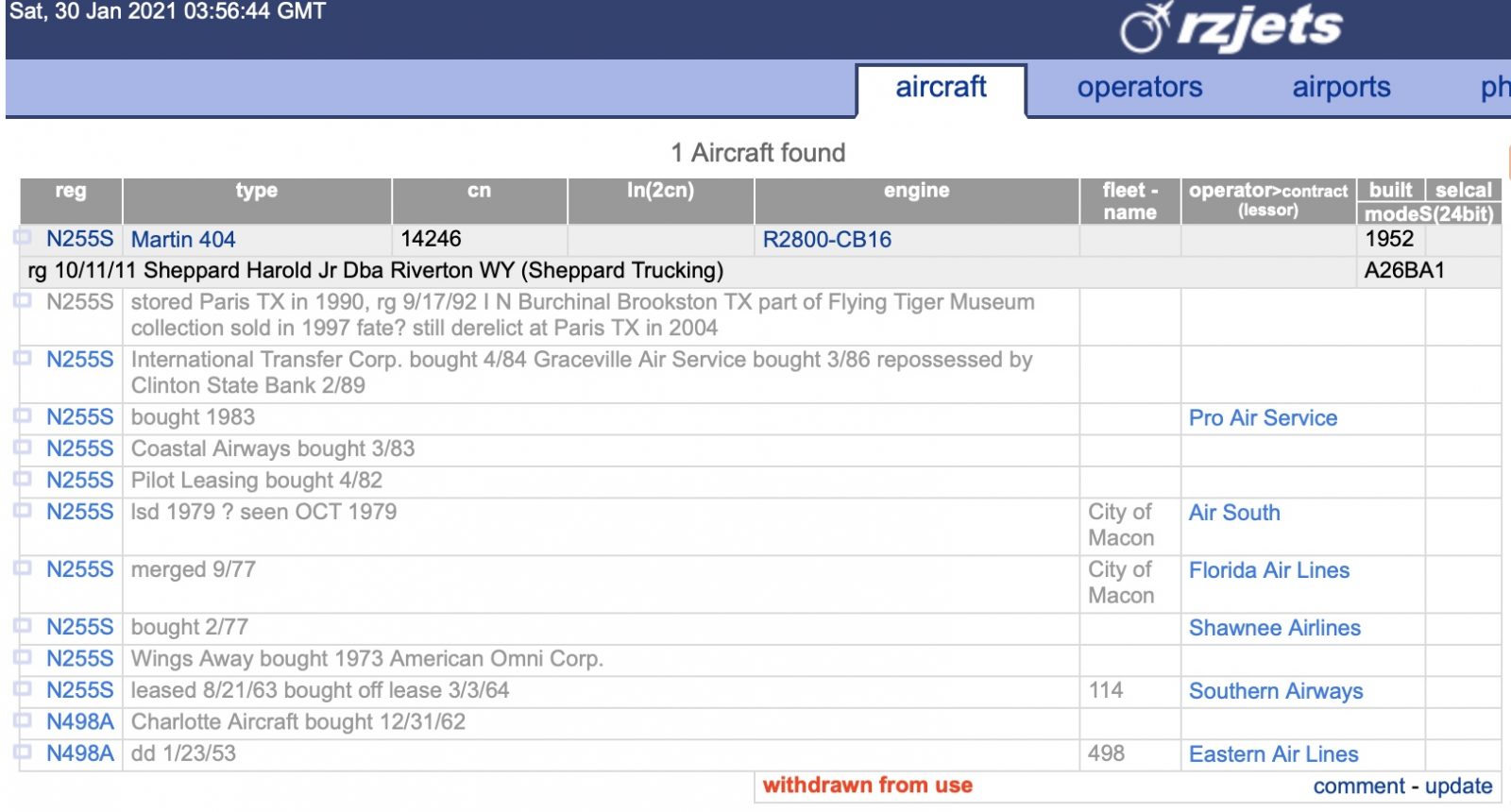The height and width of the screenshot is (812, 1511).
Task: Click the icon on the 'leased 8/21/63' row
Action: (x=23, y=688)
